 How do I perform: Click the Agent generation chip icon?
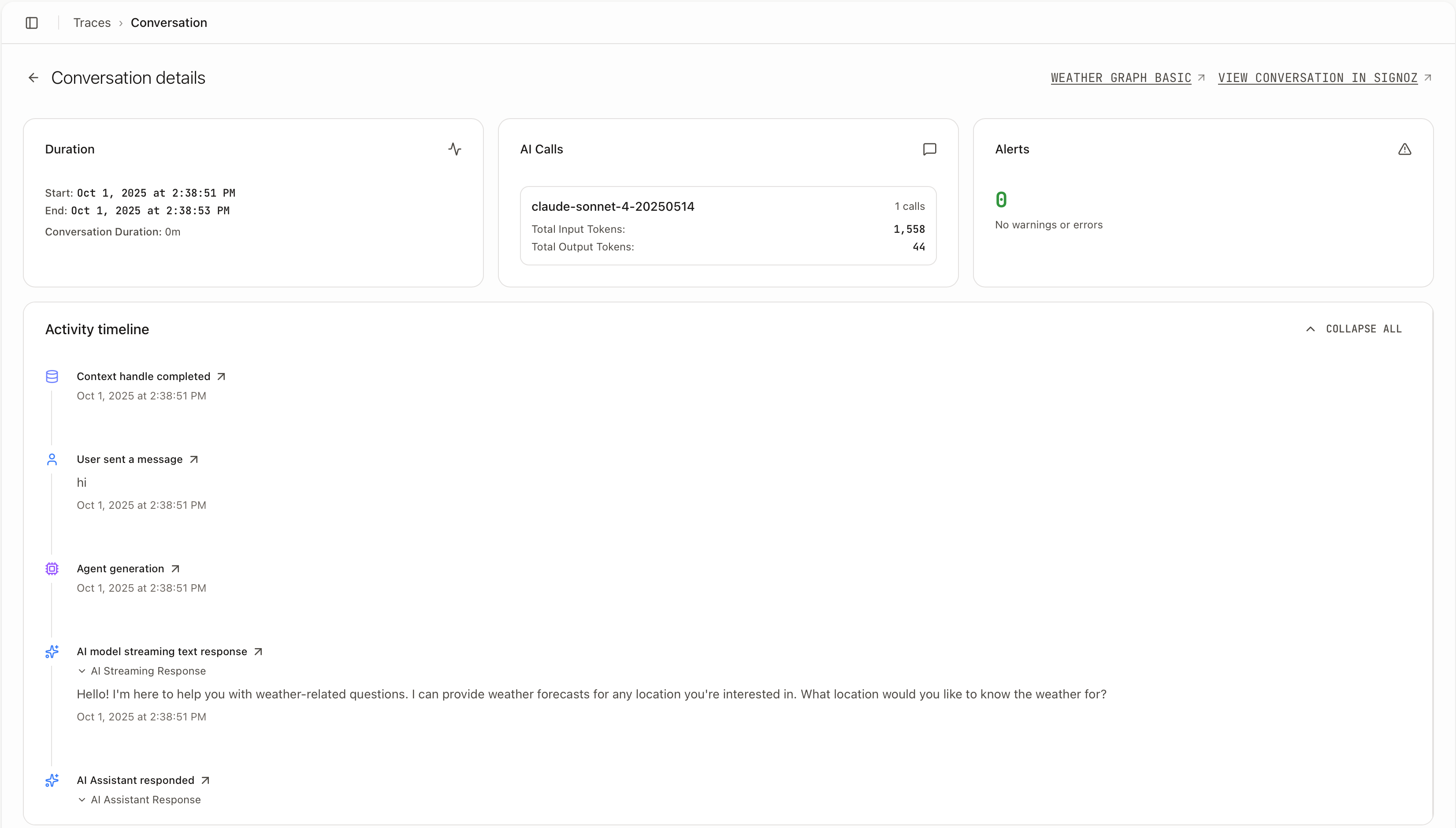coord(52,569)
